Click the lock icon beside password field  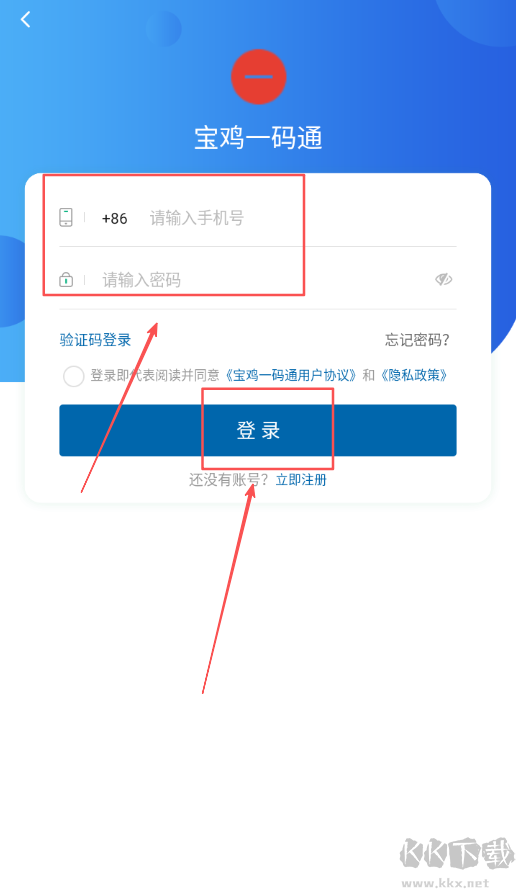point(66,280)
